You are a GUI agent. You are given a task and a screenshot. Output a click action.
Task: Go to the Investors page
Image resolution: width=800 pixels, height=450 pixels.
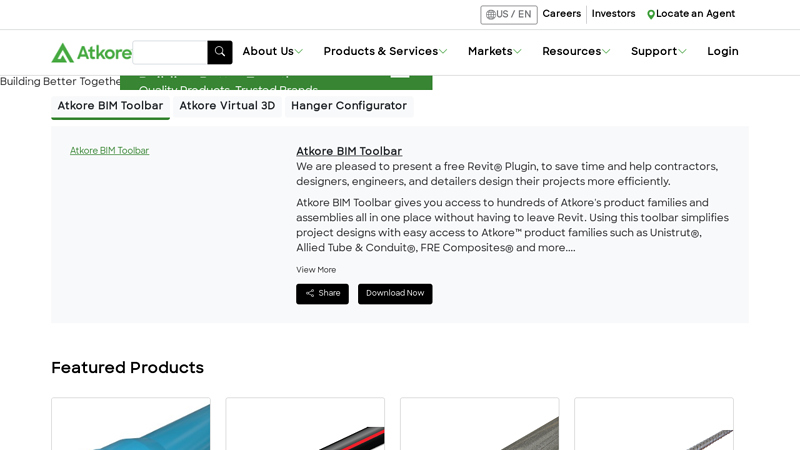(613, 14)
